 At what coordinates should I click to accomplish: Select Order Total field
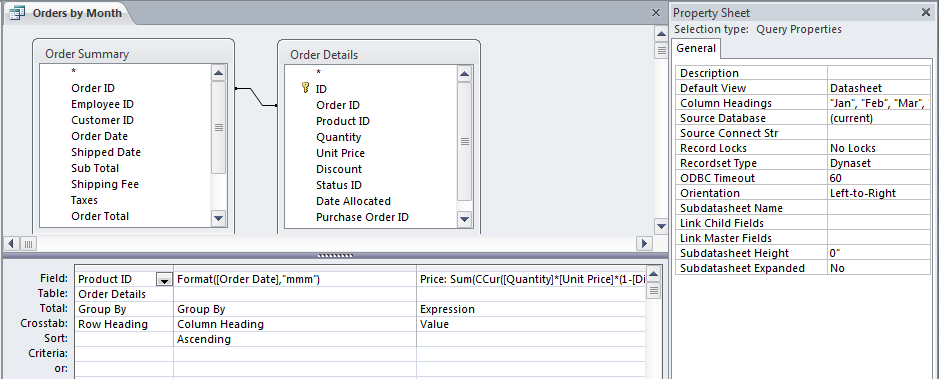point(100,216)
